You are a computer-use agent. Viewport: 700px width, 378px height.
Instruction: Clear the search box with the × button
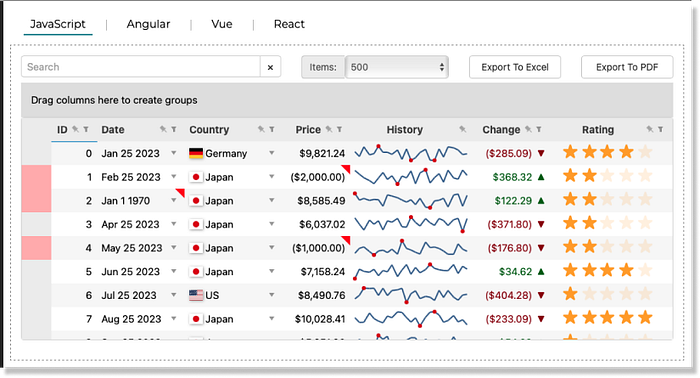[x=270, y=67]
